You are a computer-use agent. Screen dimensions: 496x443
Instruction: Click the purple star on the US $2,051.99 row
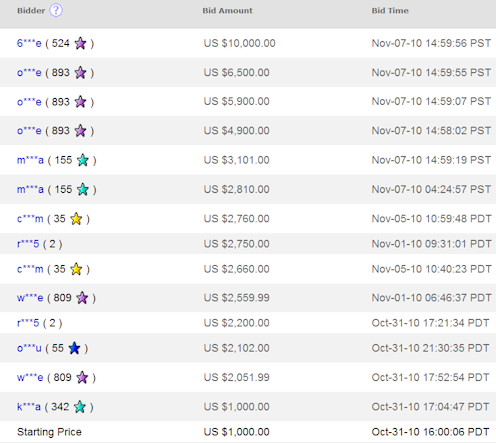point(82,378)
